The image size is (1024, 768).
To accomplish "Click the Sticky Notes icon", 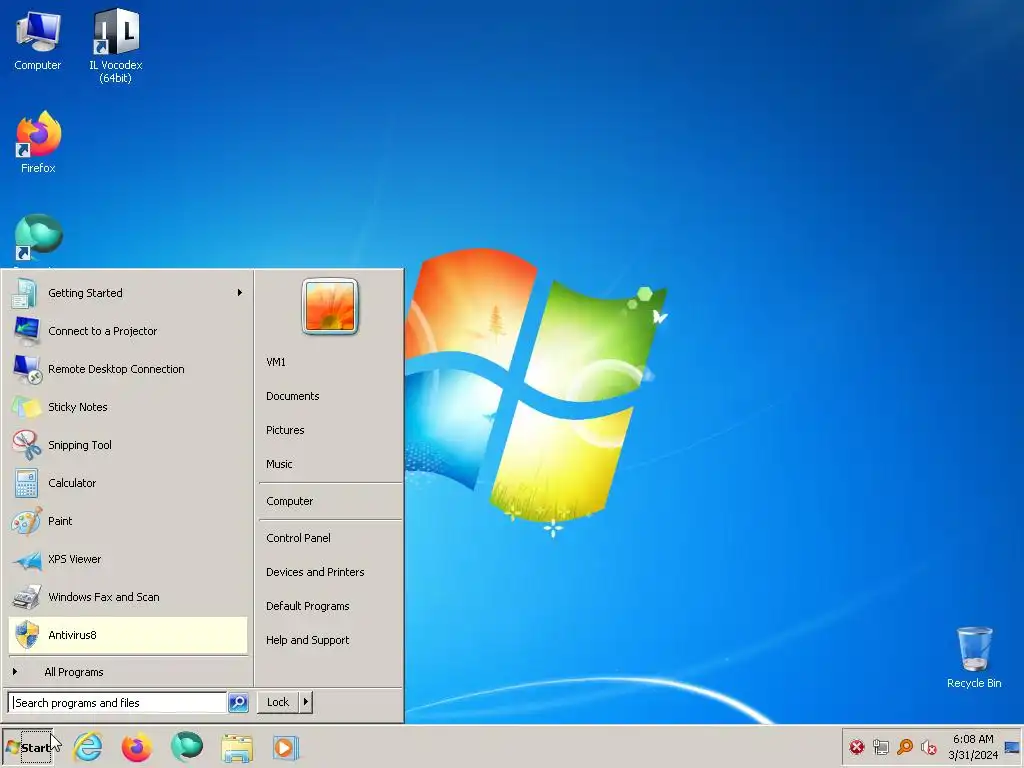I will click(x=26, y=407).
